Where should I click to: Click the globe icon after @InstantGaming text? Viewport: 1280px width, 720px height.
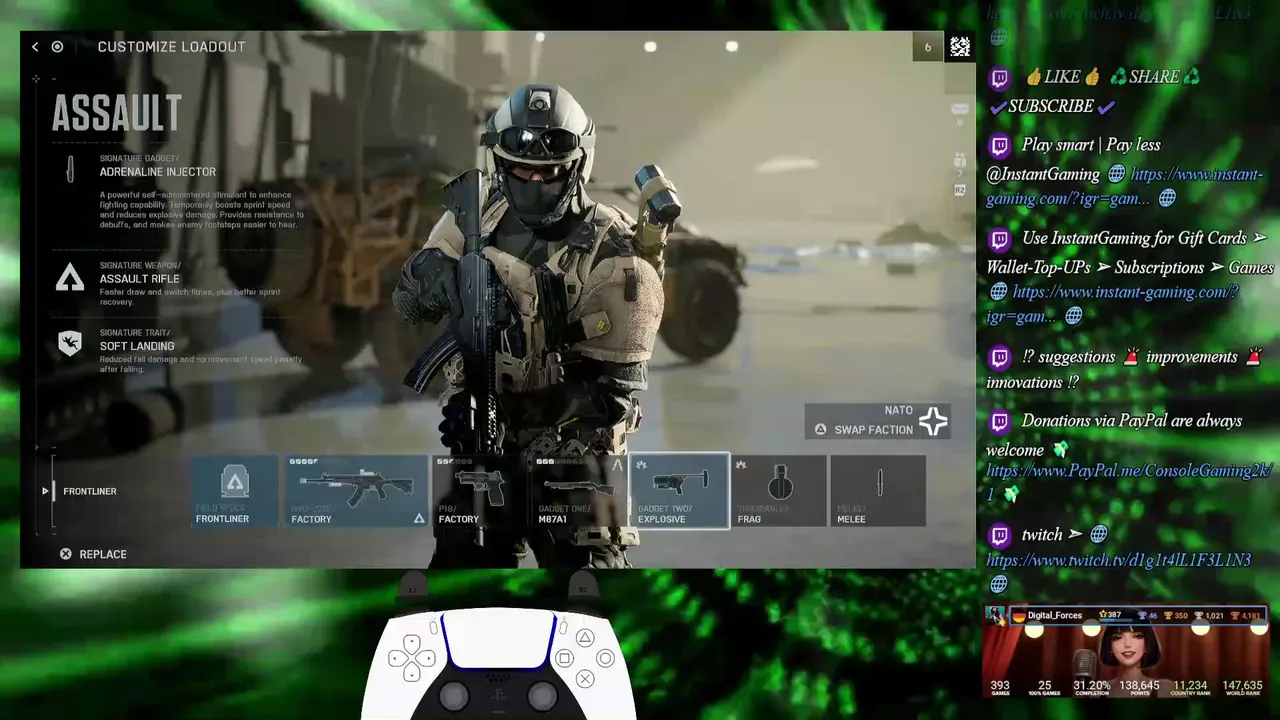[x=1117, y=174]
